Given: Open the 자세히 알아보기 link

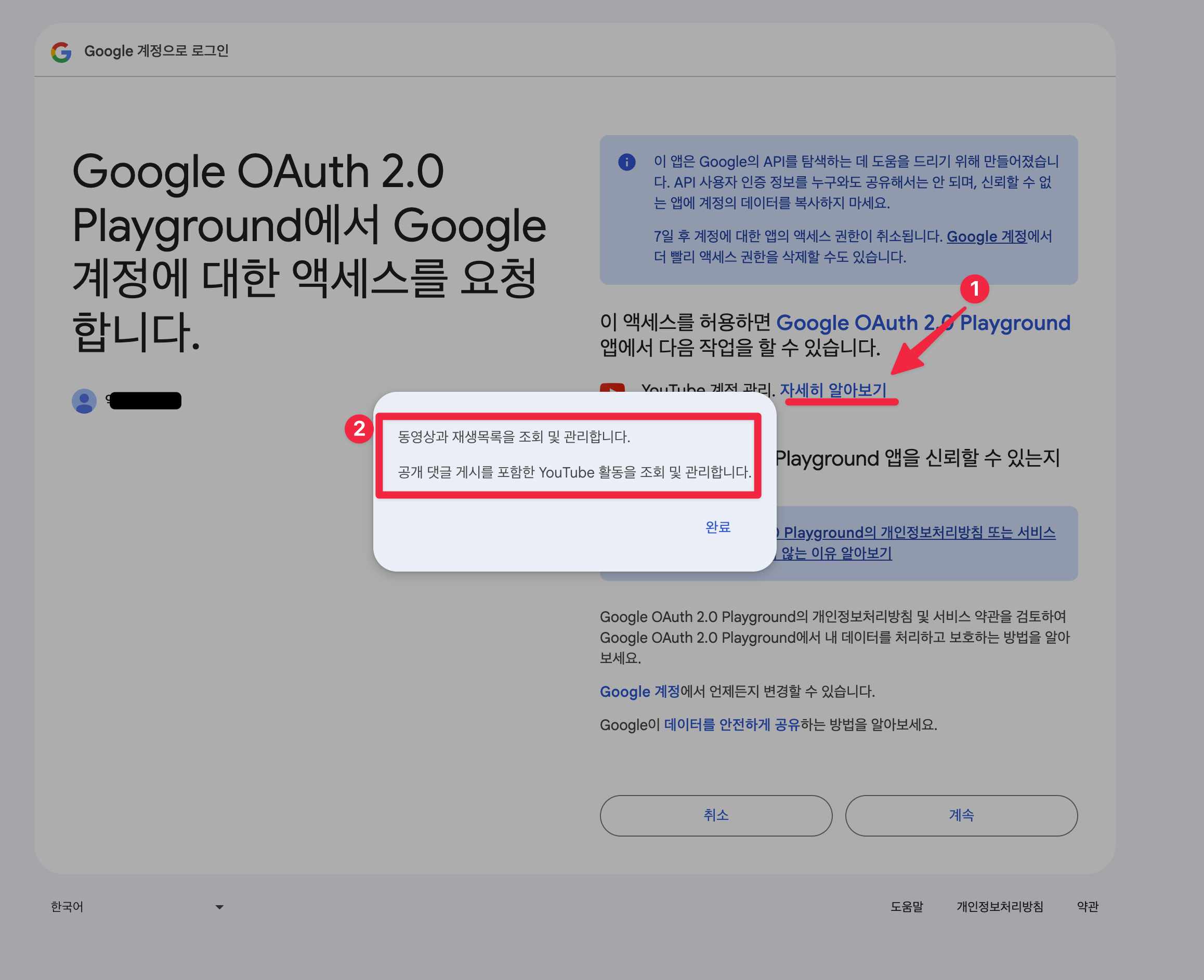Looking at the screenshot, I should (833, 390).
